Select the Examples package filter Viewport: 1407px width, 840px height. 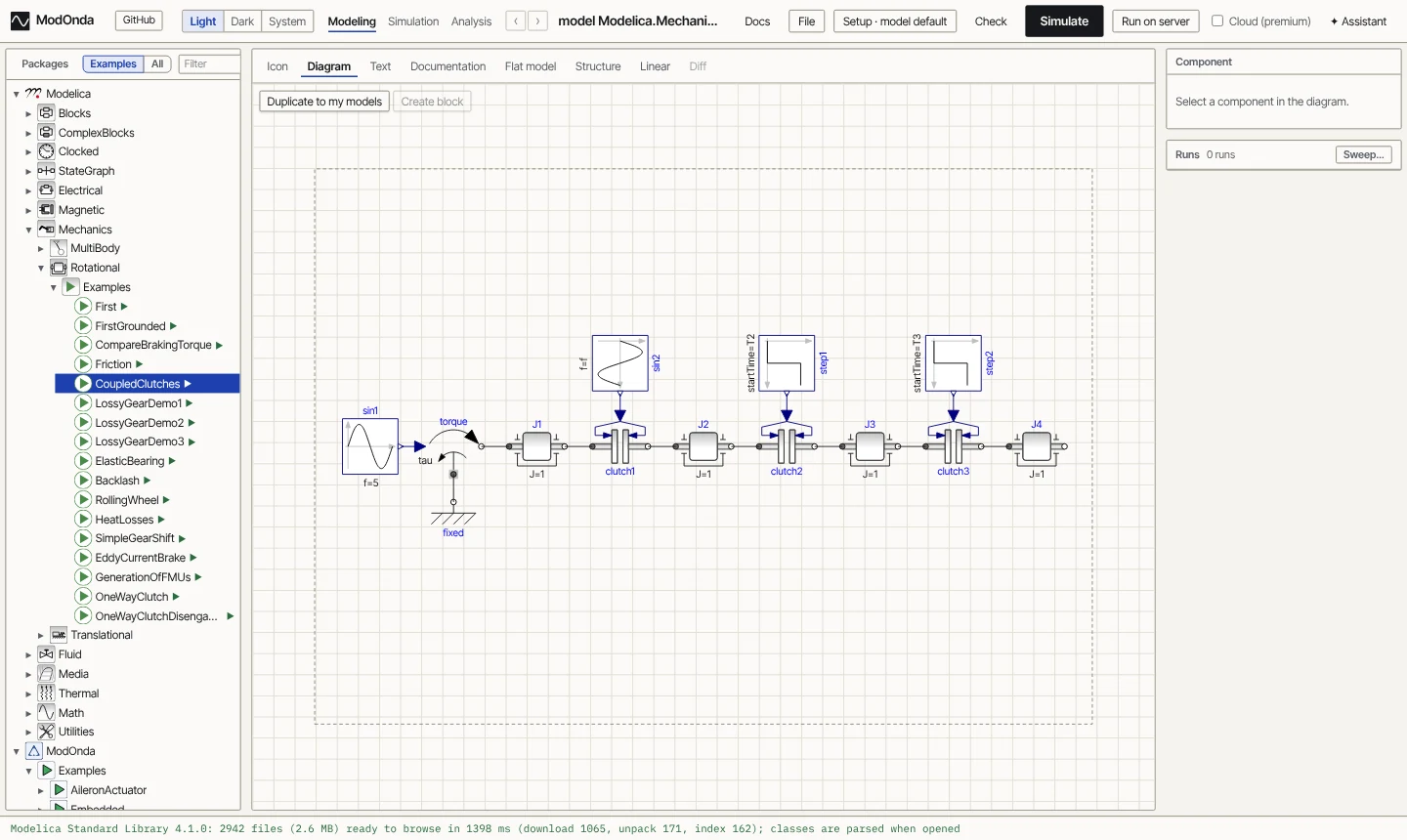[113, 64]
